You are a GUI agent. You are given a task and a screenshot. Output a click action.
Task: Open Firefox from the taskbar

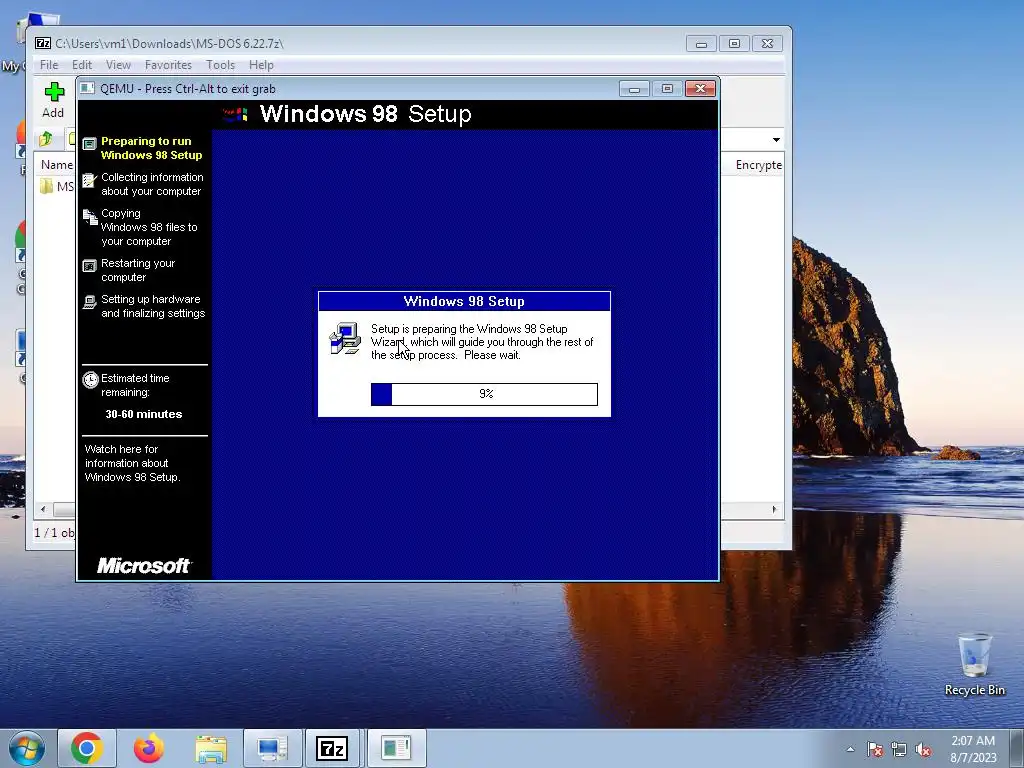click(x=148, y=748)
